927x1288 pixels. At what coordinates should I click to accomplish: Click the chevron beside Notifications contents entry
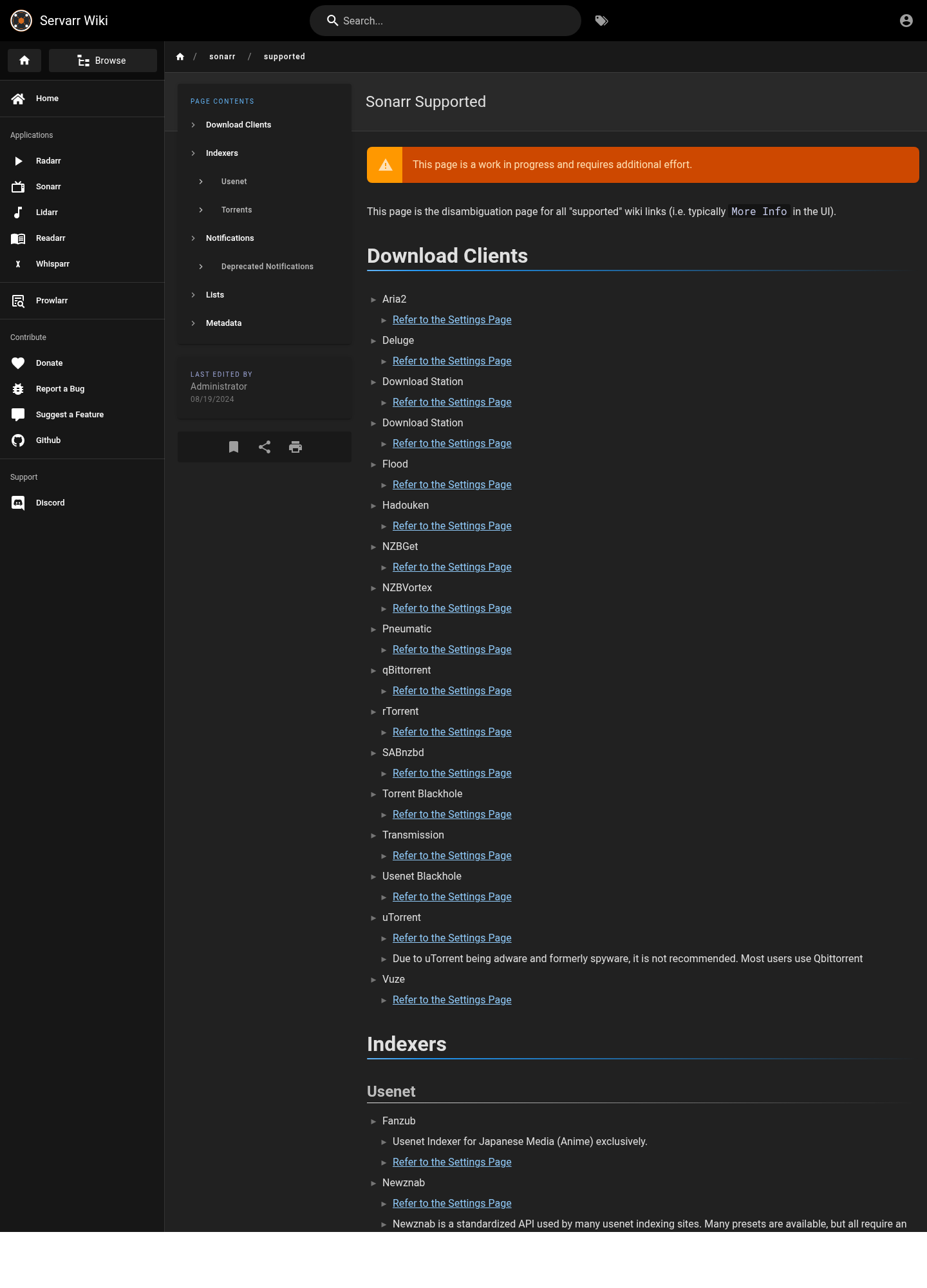point(193,238)
